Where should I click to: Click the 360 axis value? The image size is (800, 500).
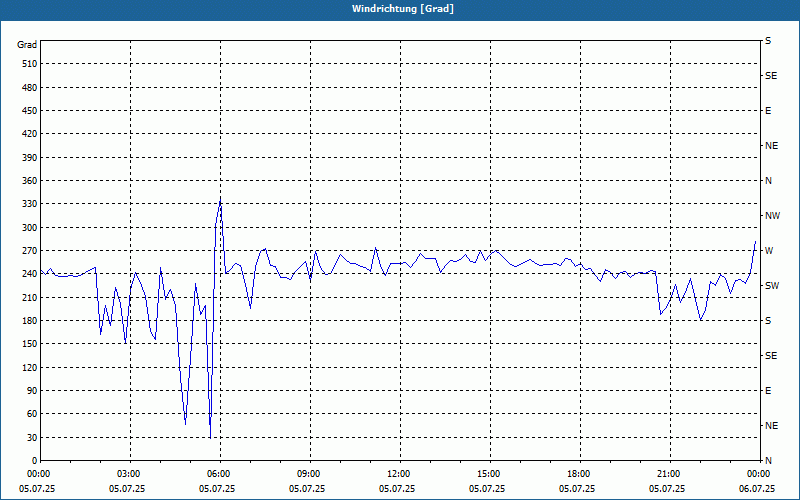point(30,181)
